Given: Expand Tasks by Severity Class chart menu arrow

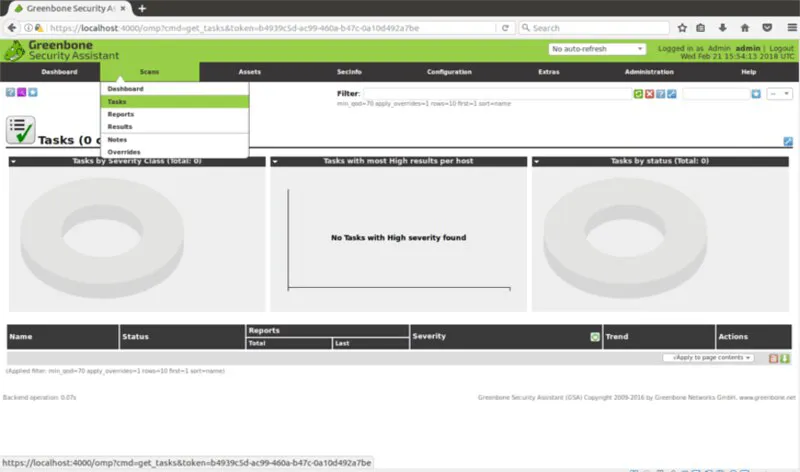Looking at the screenshot, I should (14, 162).
